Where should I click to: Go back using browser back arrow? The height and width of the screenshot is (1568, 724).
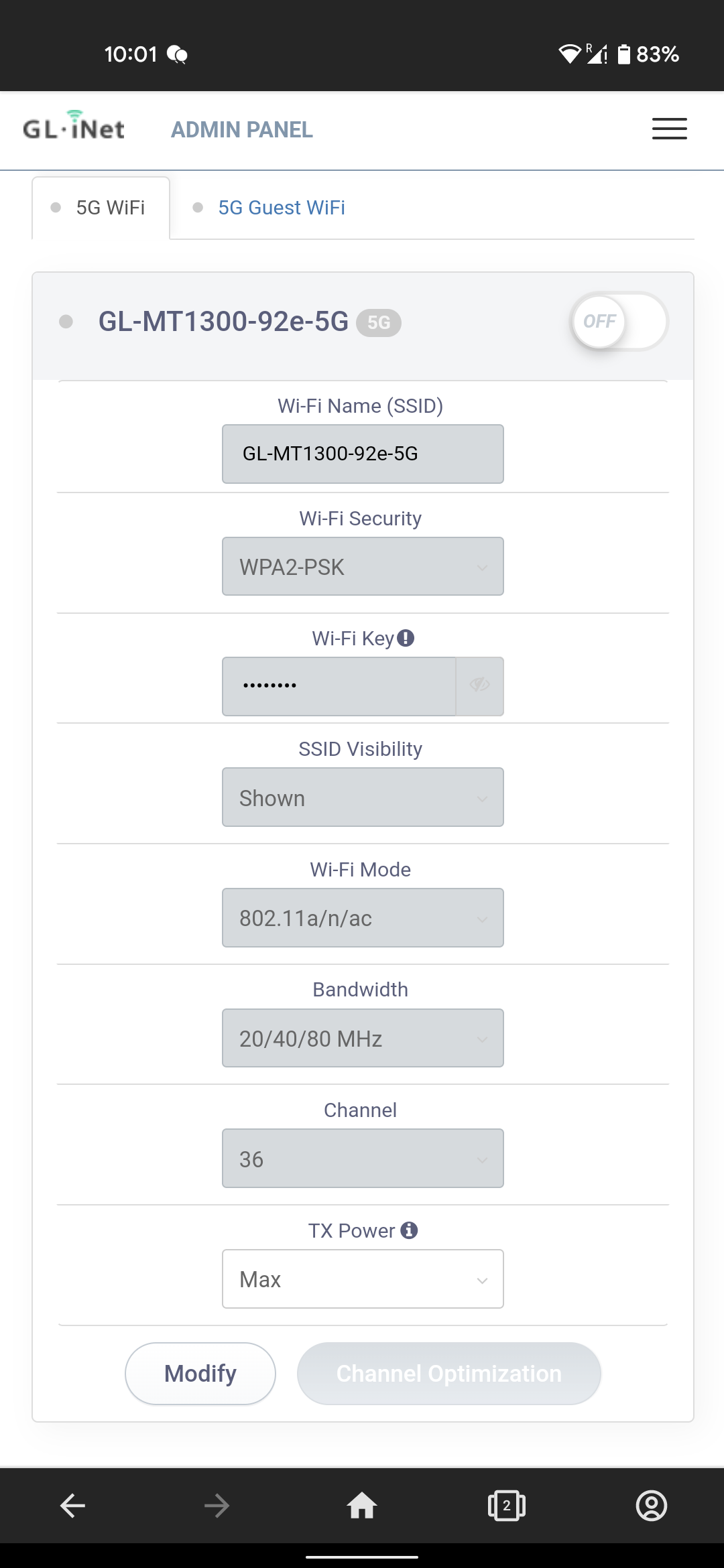click(x=72, y=1506)
